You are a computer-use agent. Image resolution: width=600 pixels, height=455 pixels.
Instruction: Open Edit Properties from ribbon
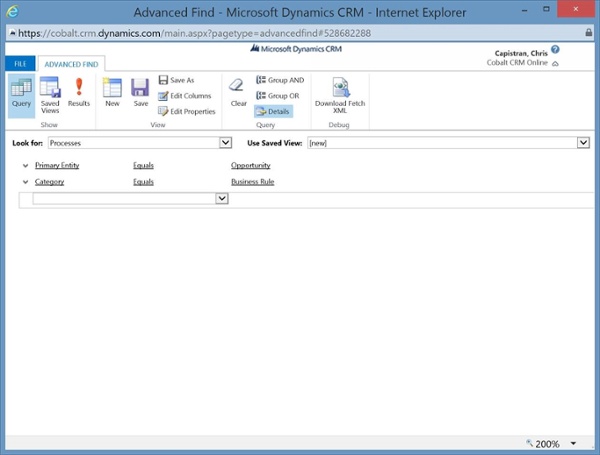[x=187, y=111]
